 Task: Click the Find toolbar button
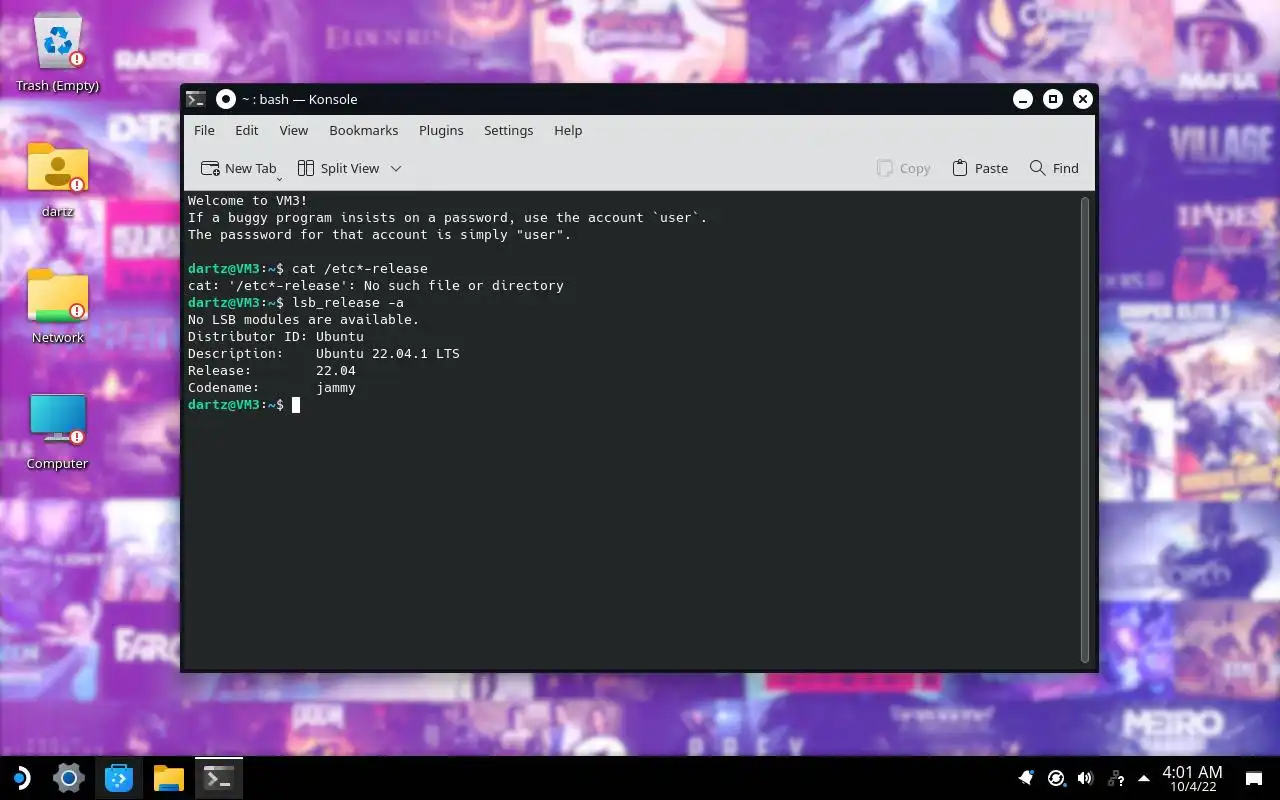(1054, 168)
